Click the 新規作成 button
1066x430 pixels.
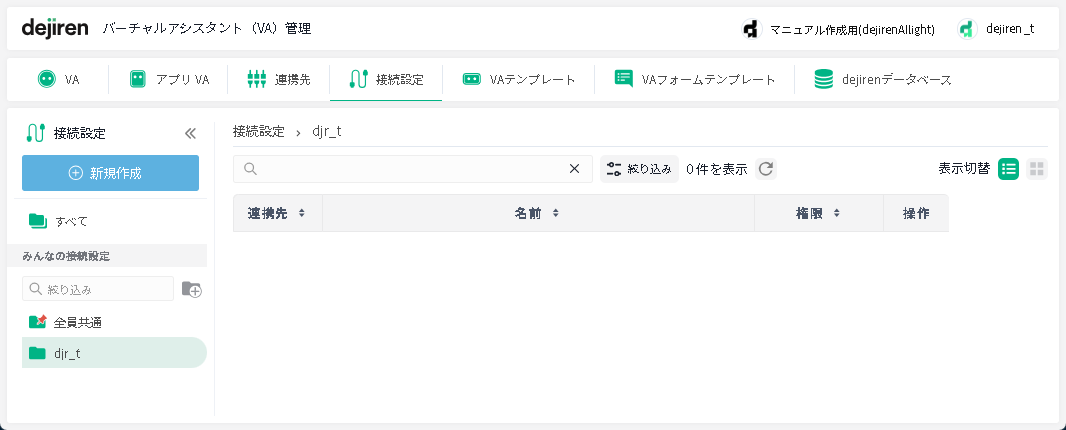tap(110, 173)
